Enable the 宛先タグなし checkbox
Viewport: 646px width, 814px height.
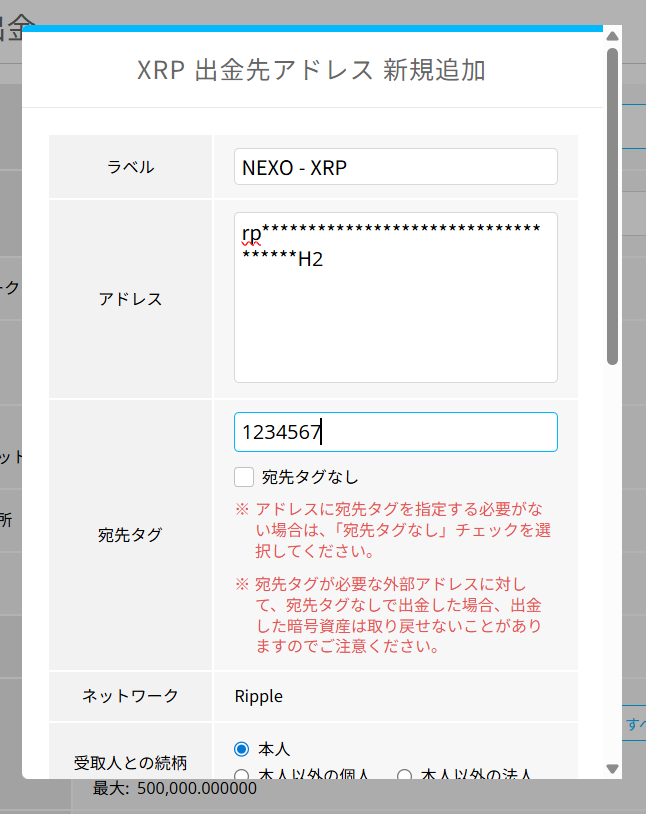(244, 477)
